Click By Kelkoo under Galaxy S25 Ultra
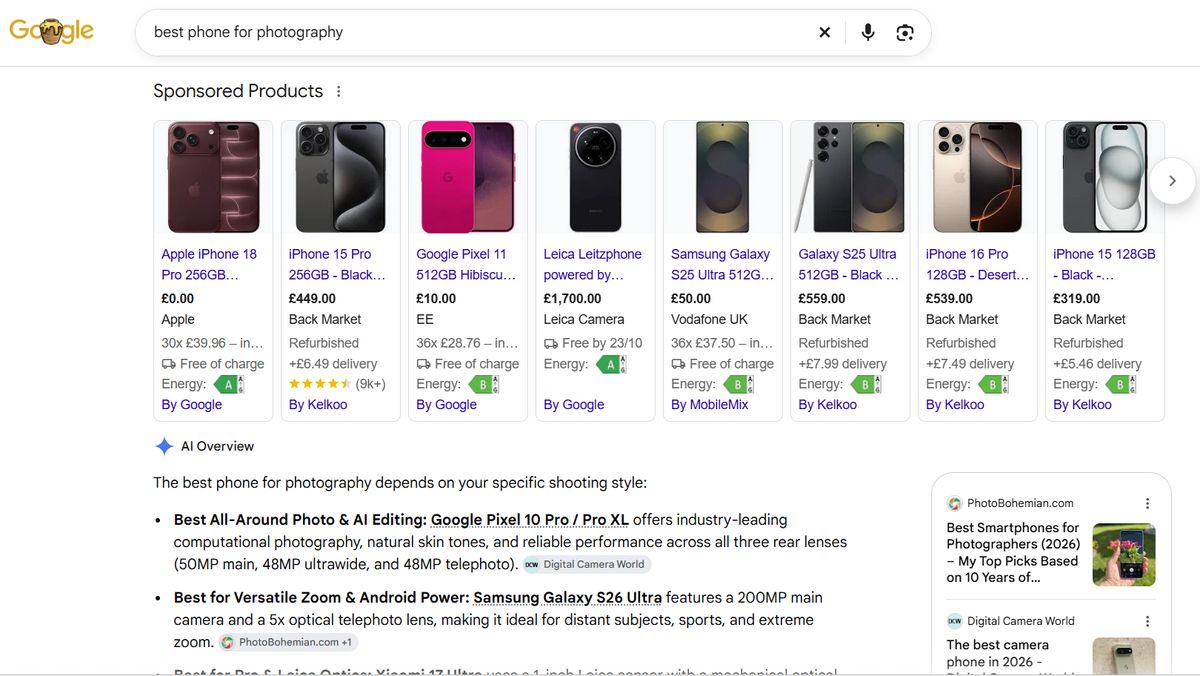 click(x=828, y=405)
